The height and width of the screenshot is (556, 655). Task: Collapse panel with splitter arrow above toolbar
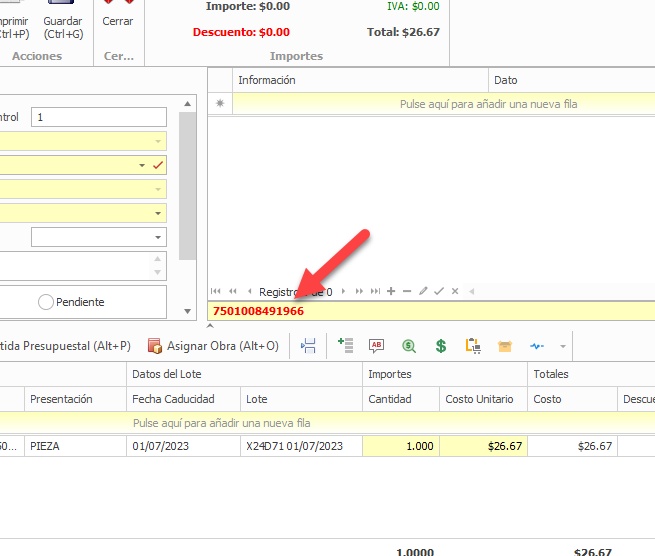210,325
